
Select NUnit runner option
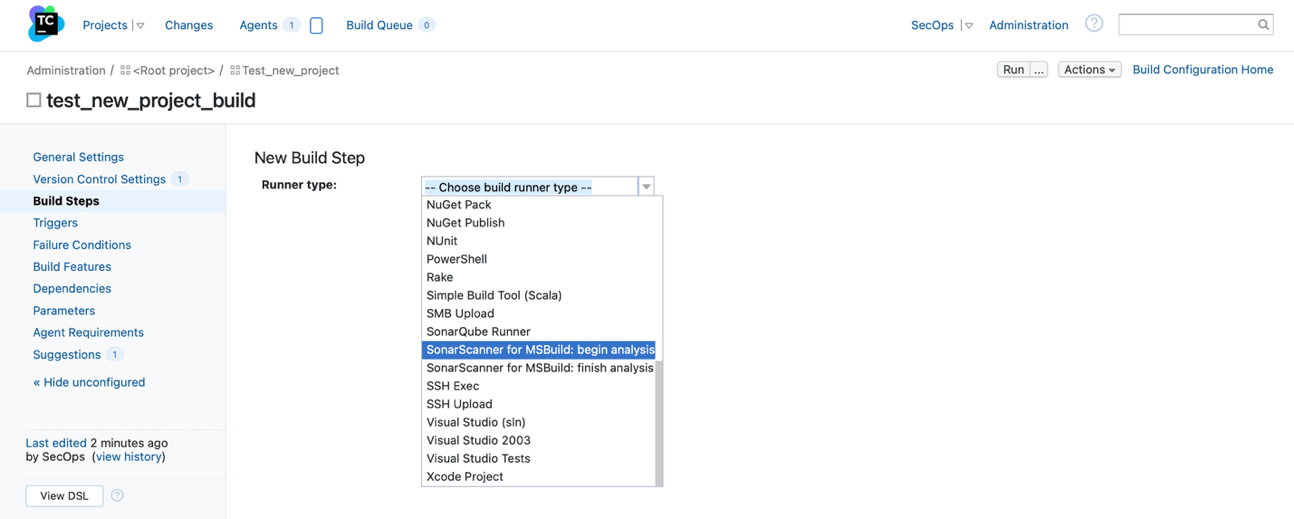click(538, 241)
